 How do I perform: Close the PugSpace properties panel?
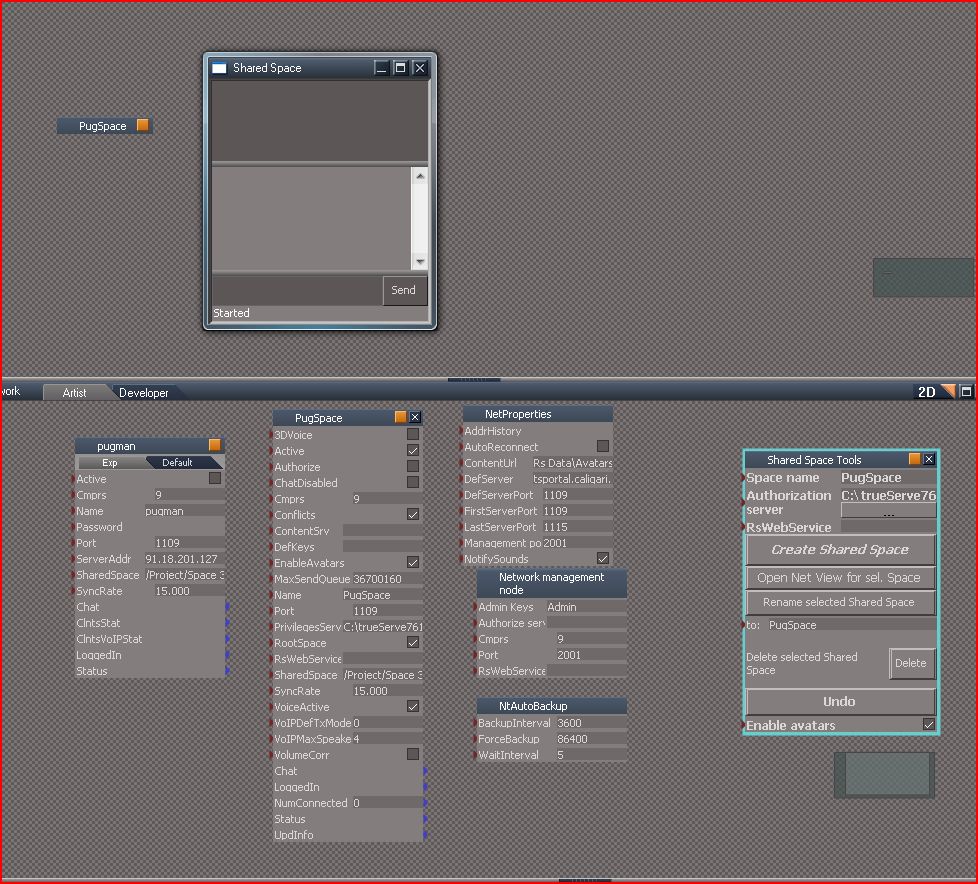pyautogui.click(x=415, y=417)
